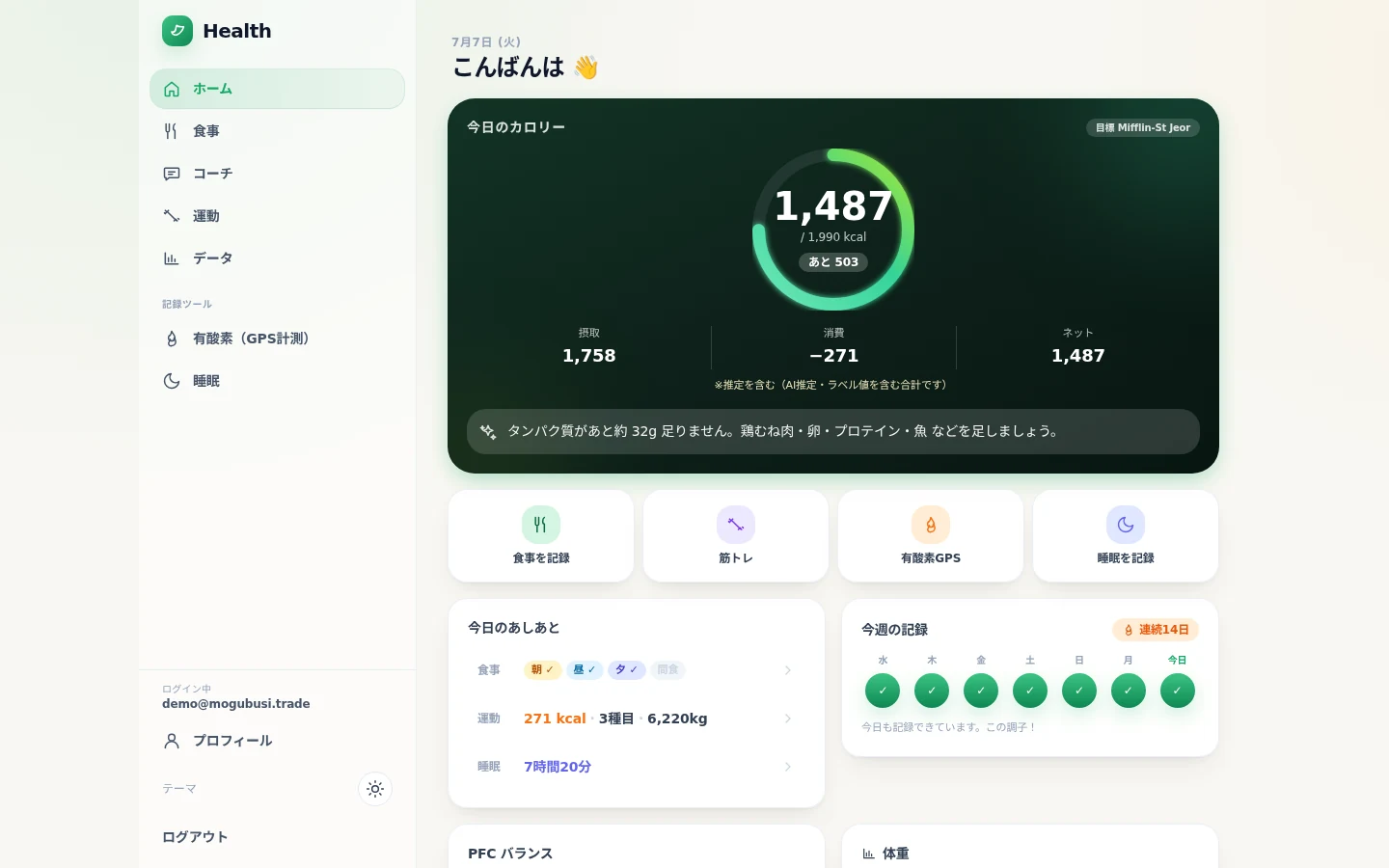1389x868 pixels.
Task: Click the 摂取 1,758 value
Action: click(x=589, y=356)
